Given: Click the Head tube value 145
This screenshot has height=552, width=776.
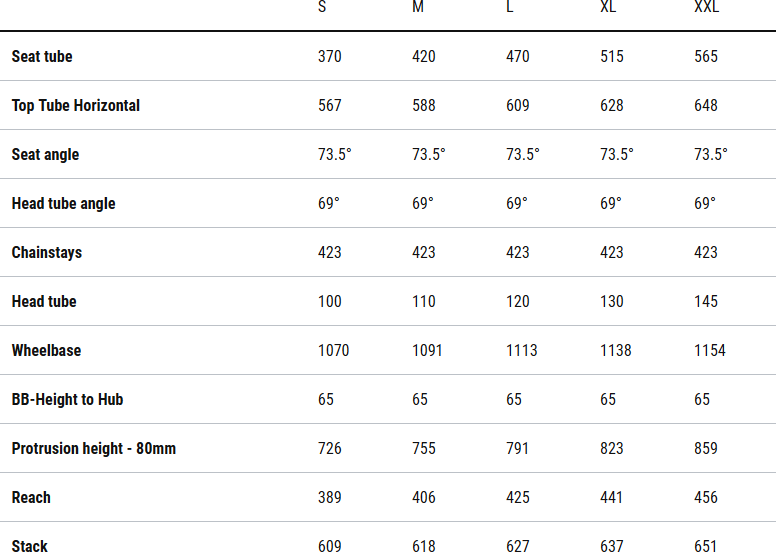Looking at the screenshot, I should tap(706, 302).
